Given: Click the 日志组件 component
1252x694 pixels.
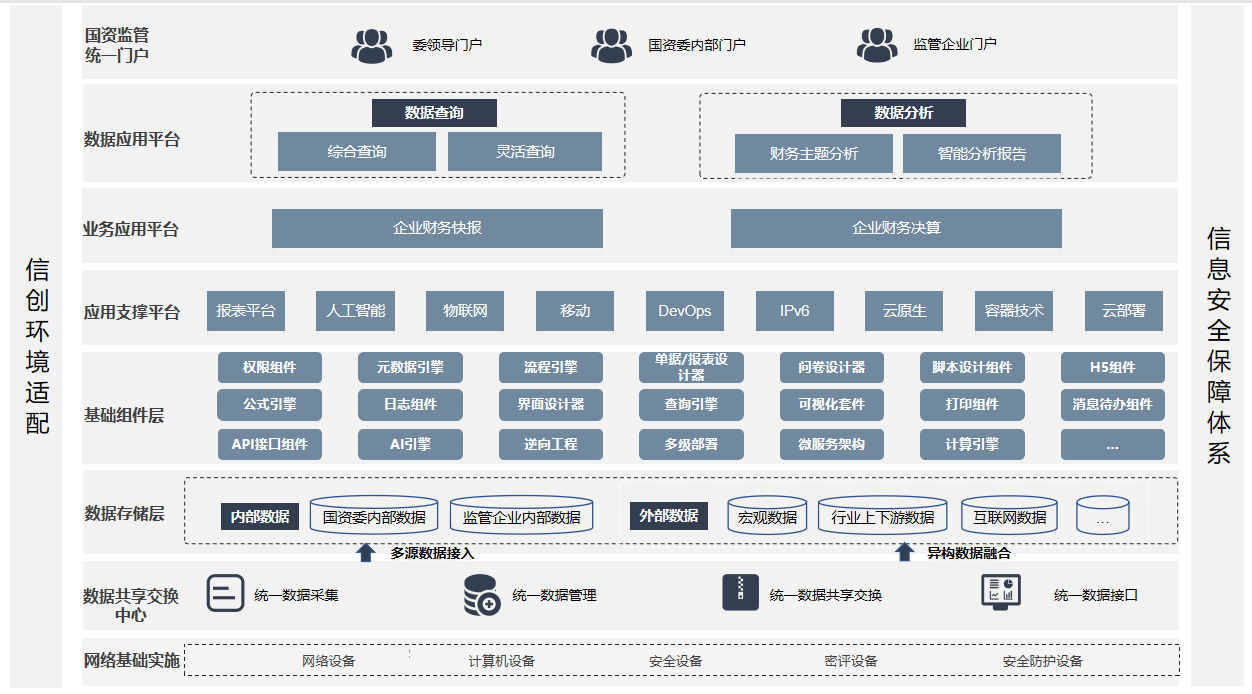Looking at the screenshot, I should click(410, 405).
